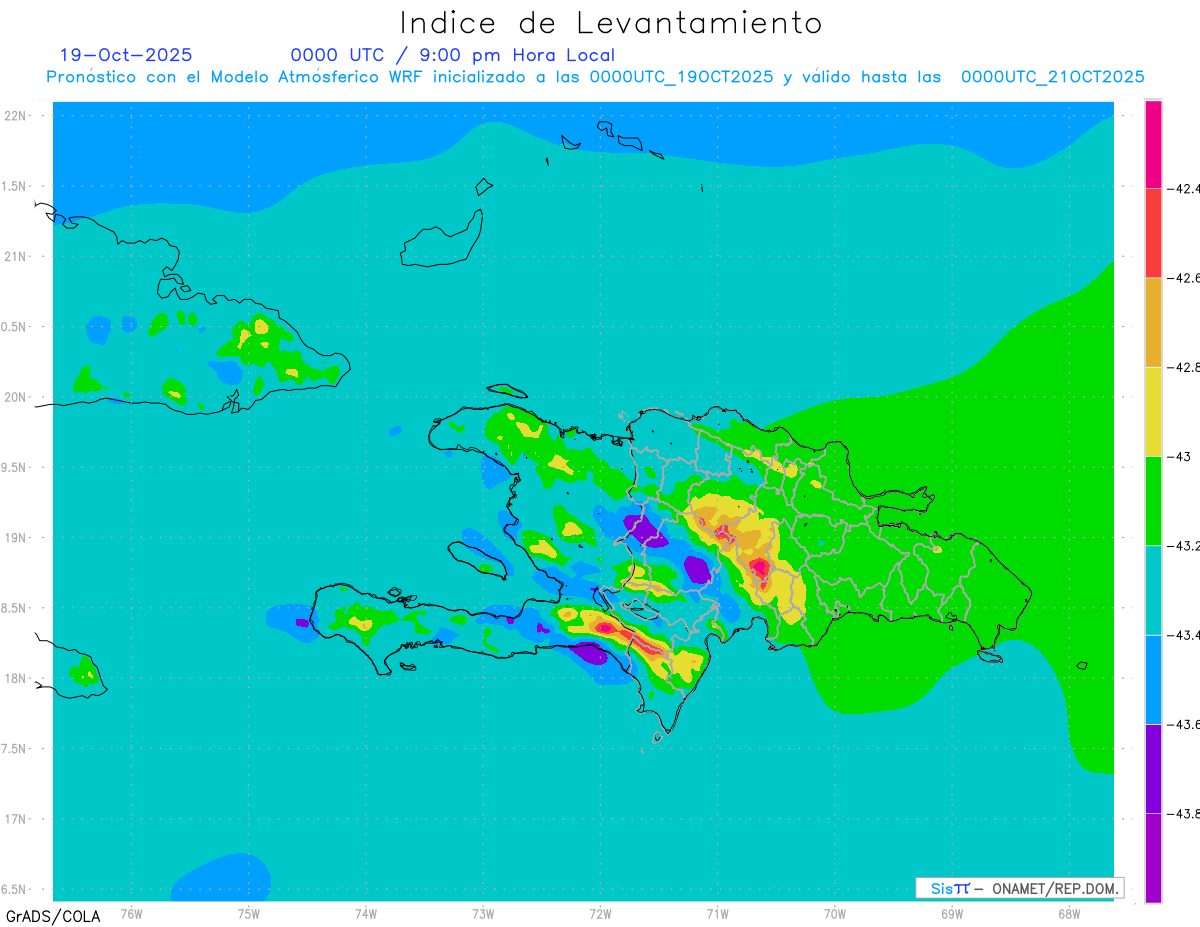This screenshot has width=1200, height=927.
Task: Click the magenta legend swatch above -42.4
Action: [1153, 144]
